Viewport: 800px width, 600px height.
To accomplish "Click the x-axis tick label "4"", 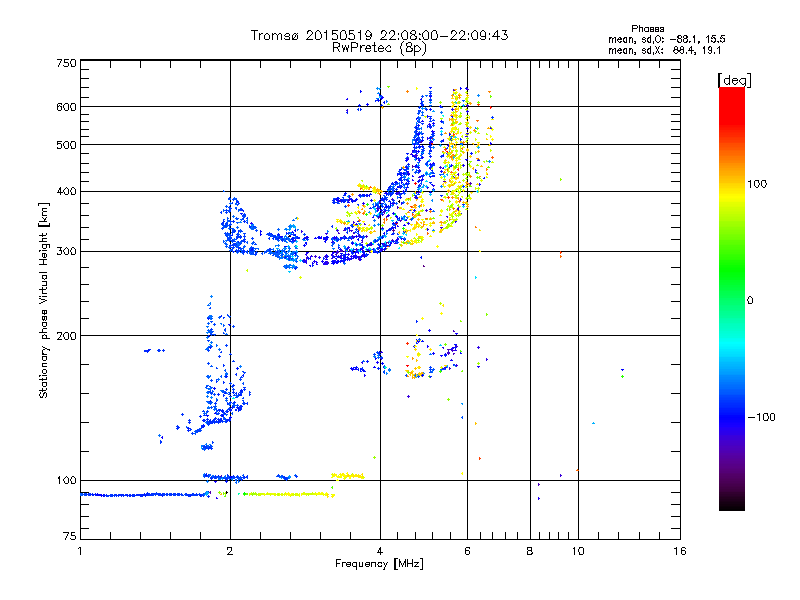I will coord(380,551).
